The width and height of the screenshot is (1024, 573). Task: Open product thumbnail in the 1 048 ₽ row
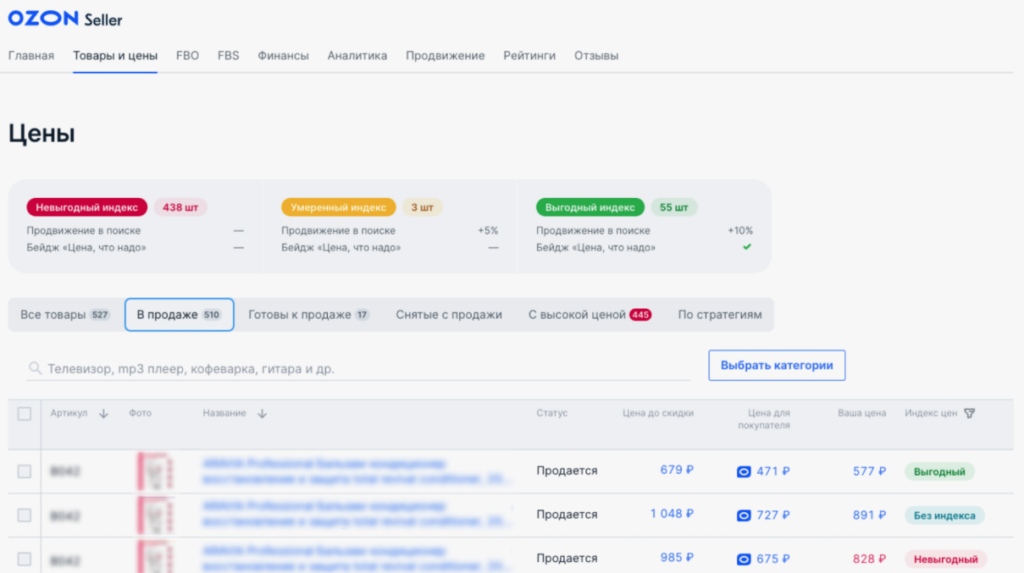tap(155, 515)
